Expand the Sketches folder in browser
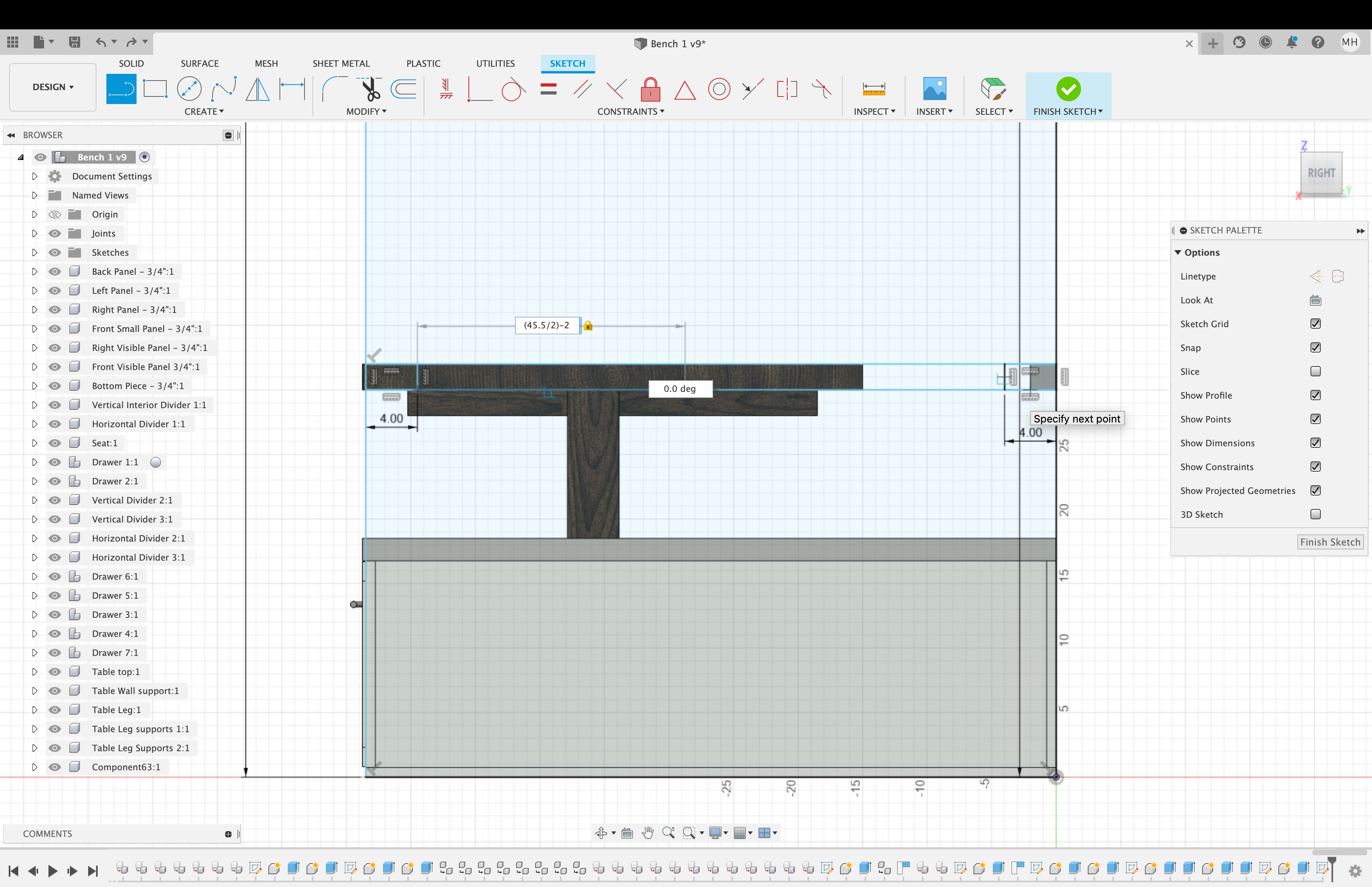1372x887 pixels. [34, 252]
